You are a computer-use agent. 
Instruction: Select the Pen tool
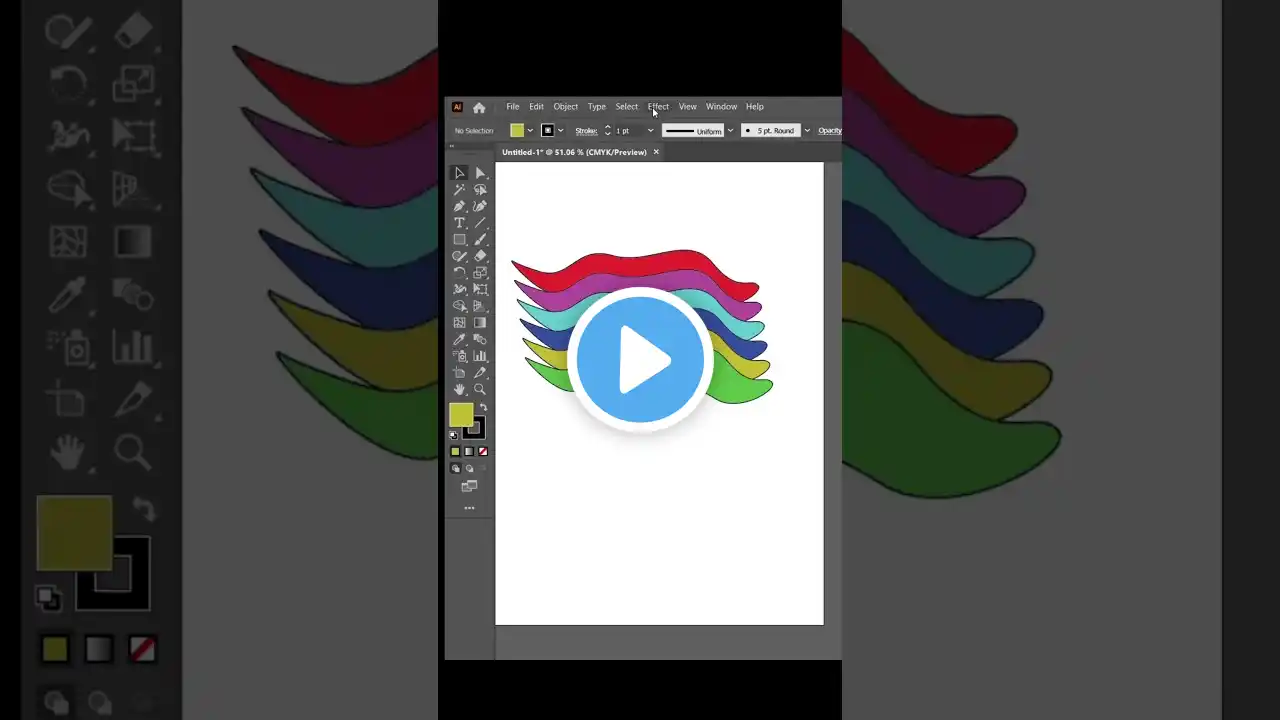[x=459, y=206]
